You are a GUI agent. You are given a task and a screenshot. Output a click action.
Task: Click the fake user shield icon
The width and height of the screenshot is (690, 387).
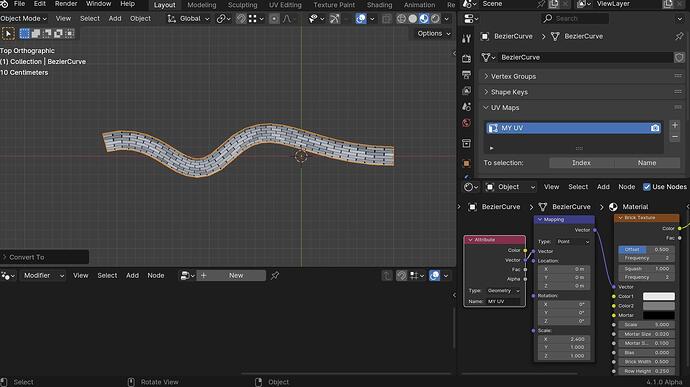(679, 57)
